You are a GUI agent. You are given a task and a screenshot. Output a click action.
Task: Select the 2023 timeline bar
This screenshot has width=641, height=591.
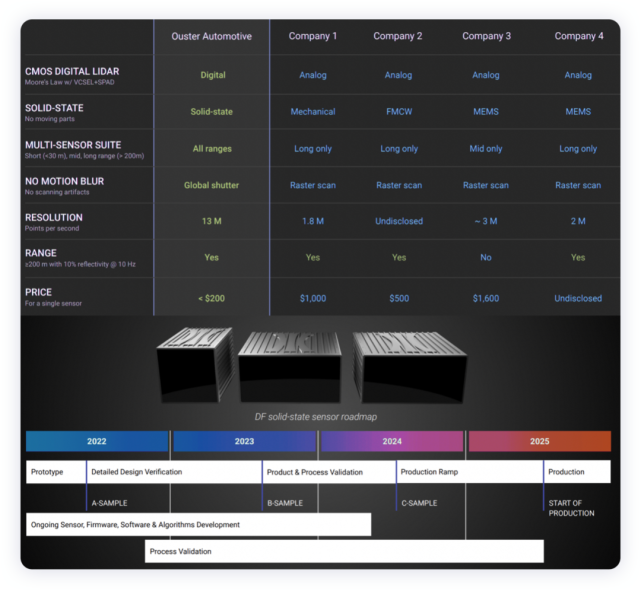pyautogui.click(x=244, y=441)
